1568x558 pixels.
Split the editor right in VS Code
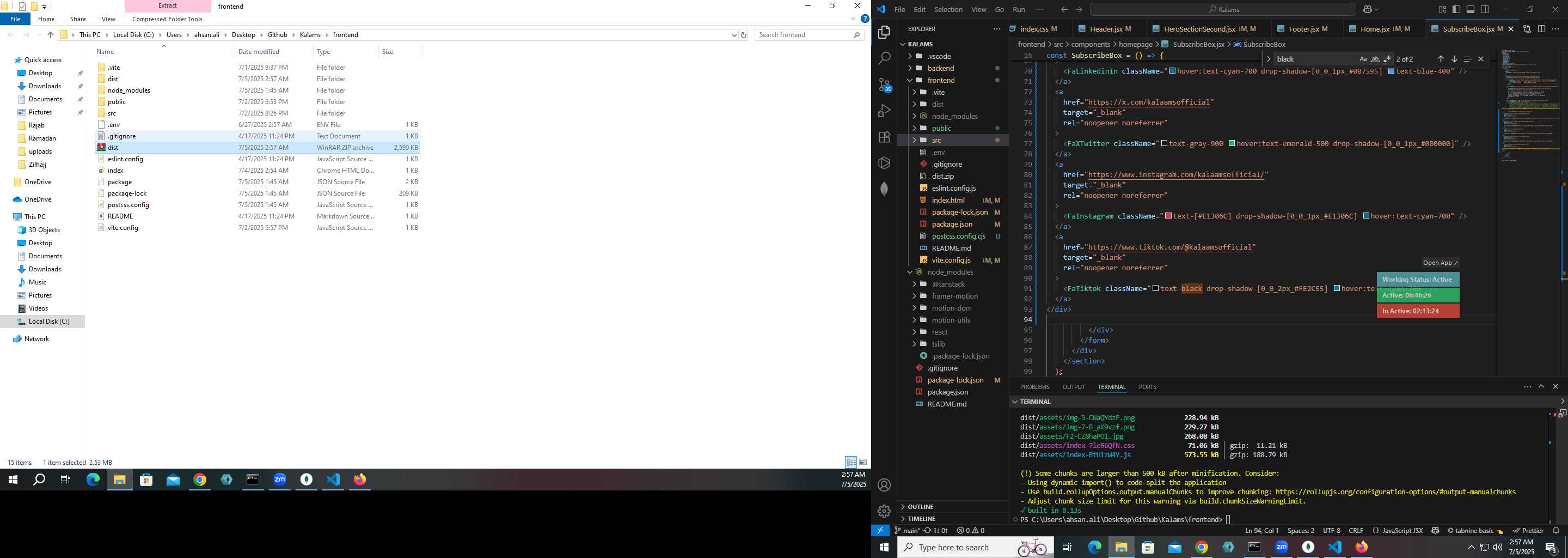click(1541, 29)
